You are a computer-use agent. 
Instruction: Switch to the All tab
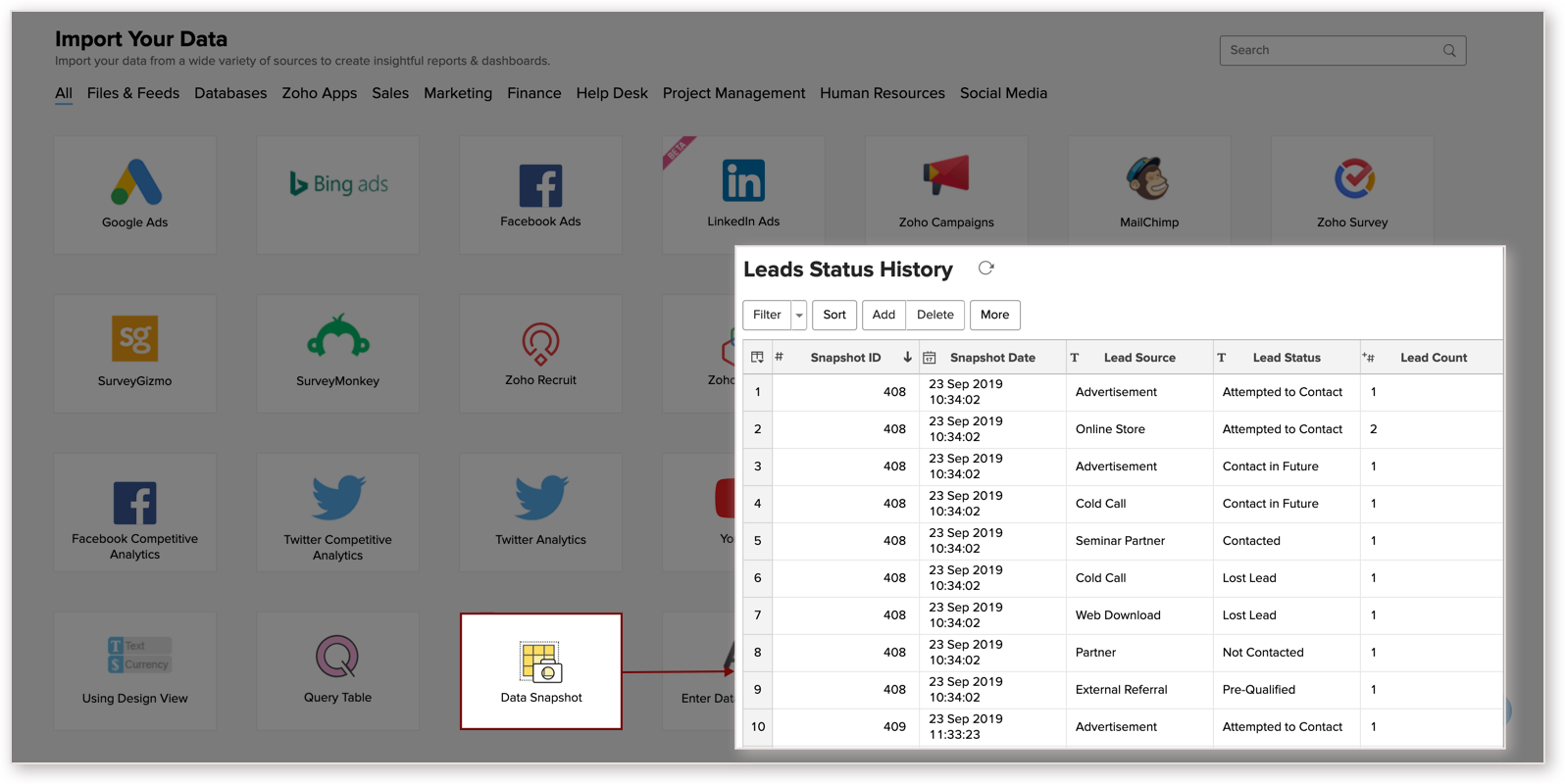[x=64, y=93]
